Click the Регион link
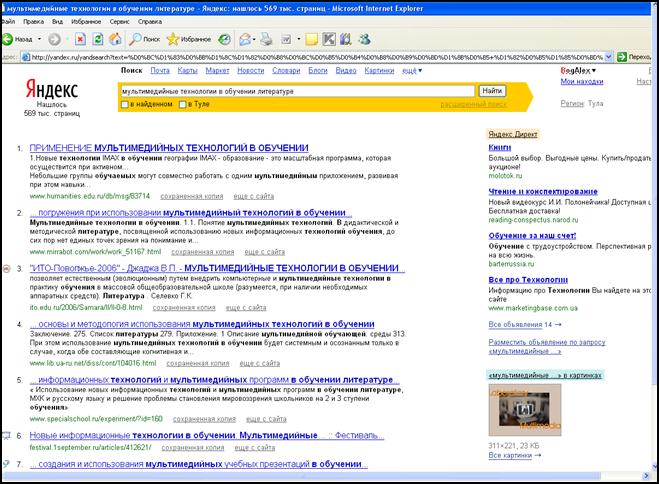Viewport: 659px width, 484px height. (572, 103)
